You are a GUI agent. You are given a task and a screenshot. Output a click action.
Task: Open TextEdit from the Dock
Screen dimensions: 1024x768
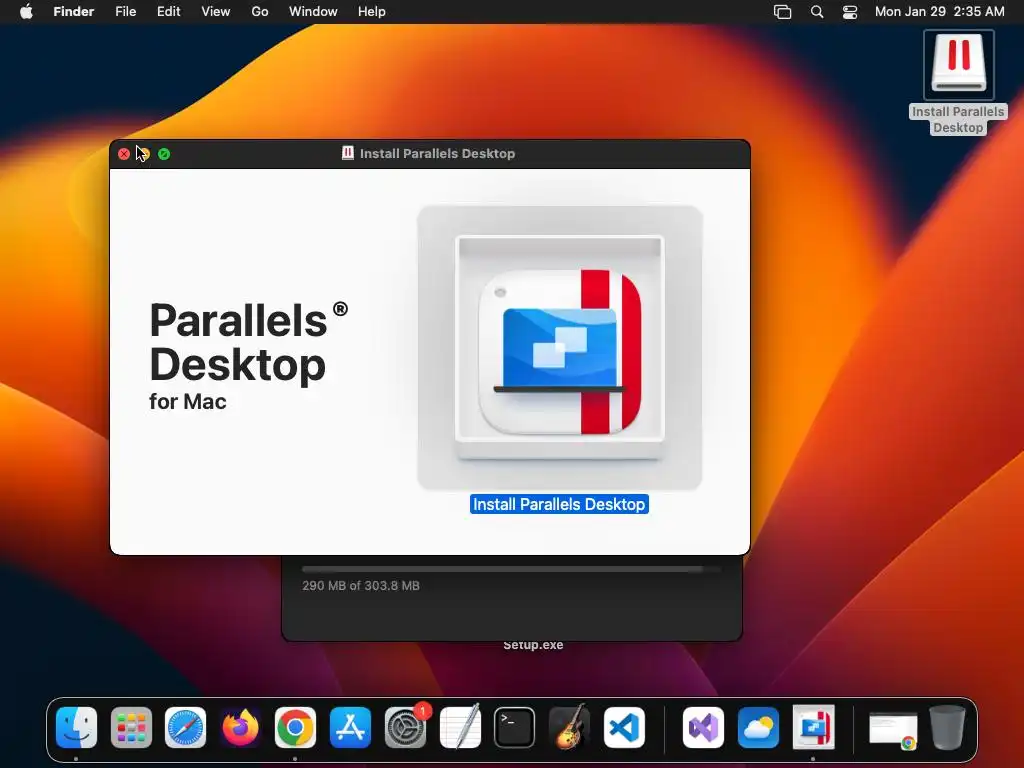tap(460, 728)
